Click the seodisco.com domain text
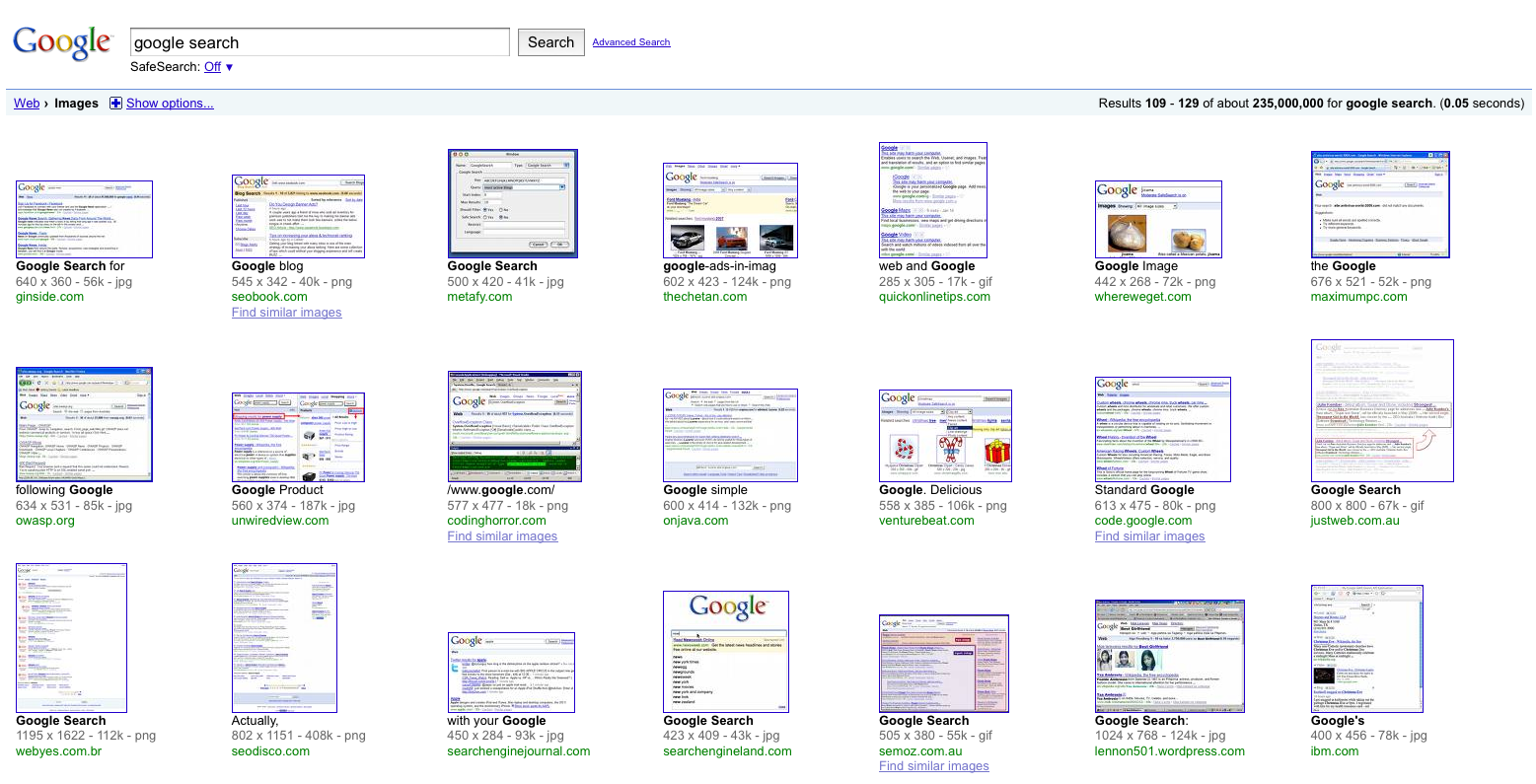 click(270, 751)
